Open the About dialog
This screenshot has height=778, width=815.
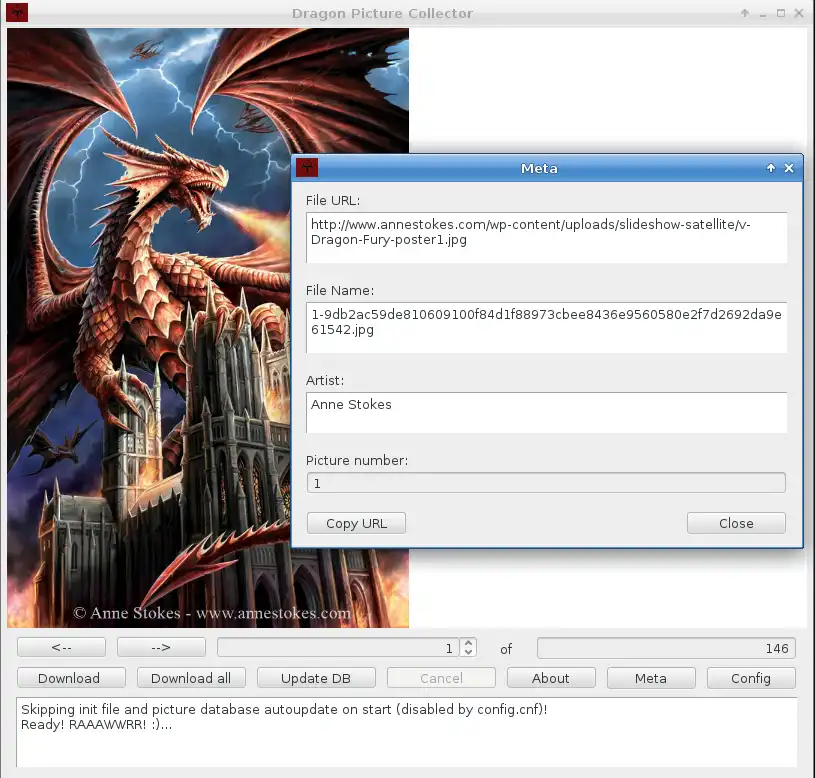[551, 678]
